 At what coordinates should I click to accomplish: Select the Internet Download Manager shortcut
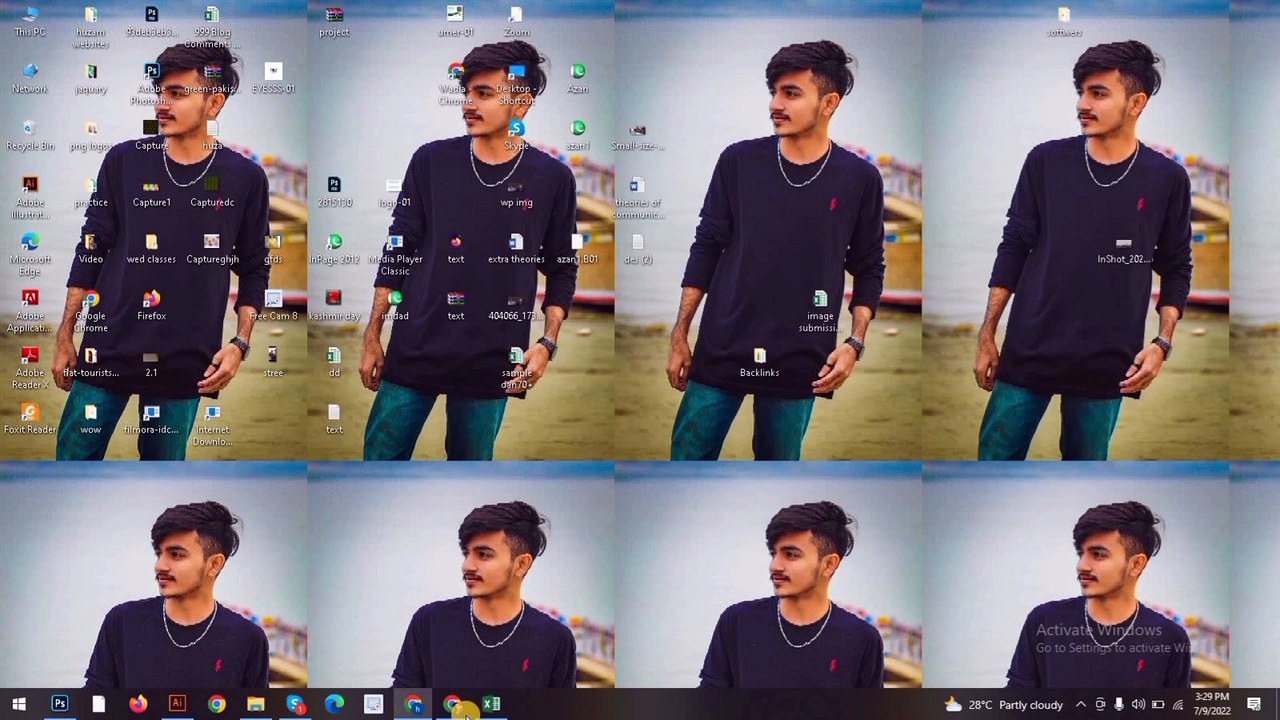click(212, 426)
